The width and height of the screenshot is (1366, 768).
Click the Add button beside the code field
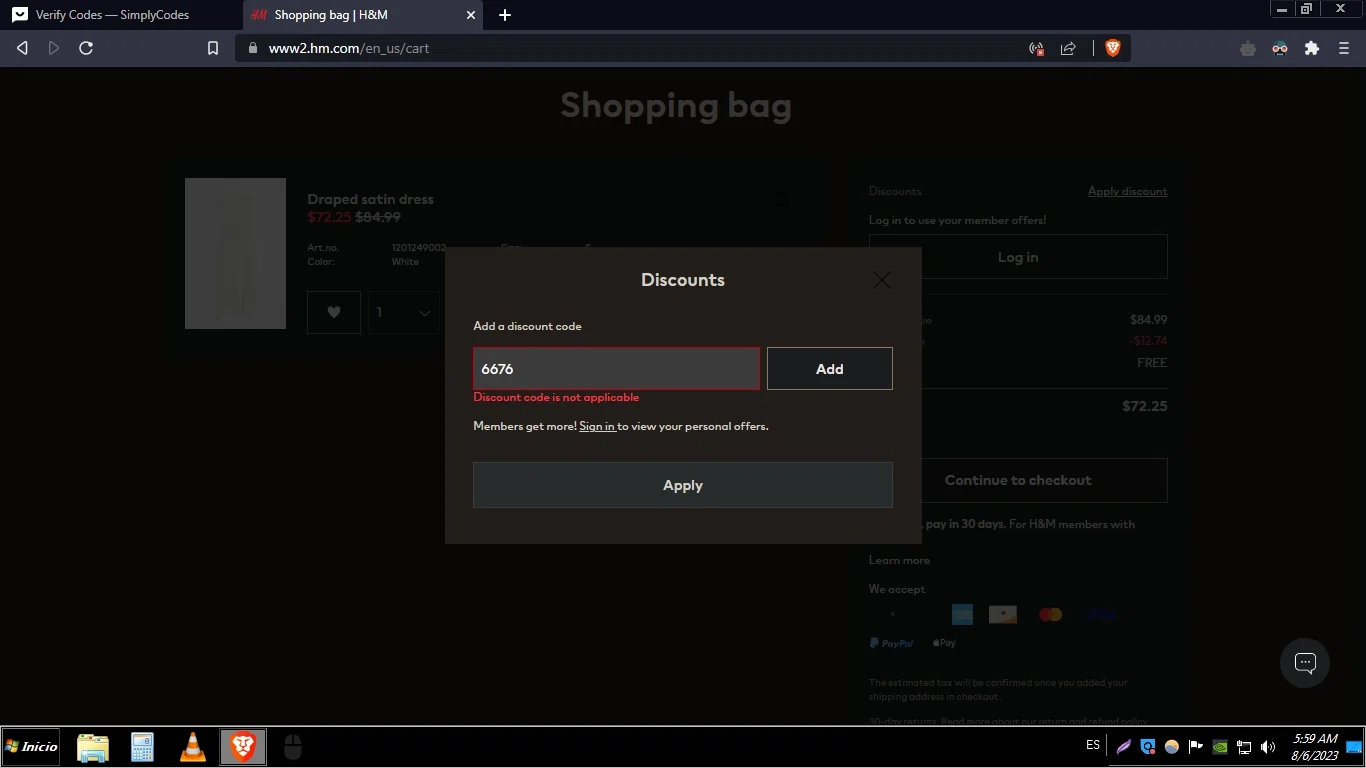pyautogui.click(x=830, y=369)
